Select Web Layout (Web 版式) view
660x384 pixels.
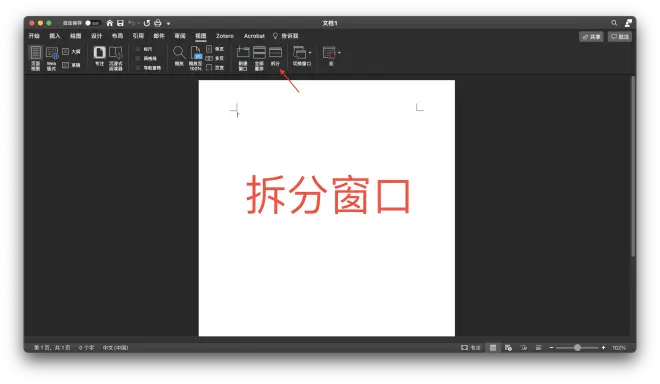point(52,58)
